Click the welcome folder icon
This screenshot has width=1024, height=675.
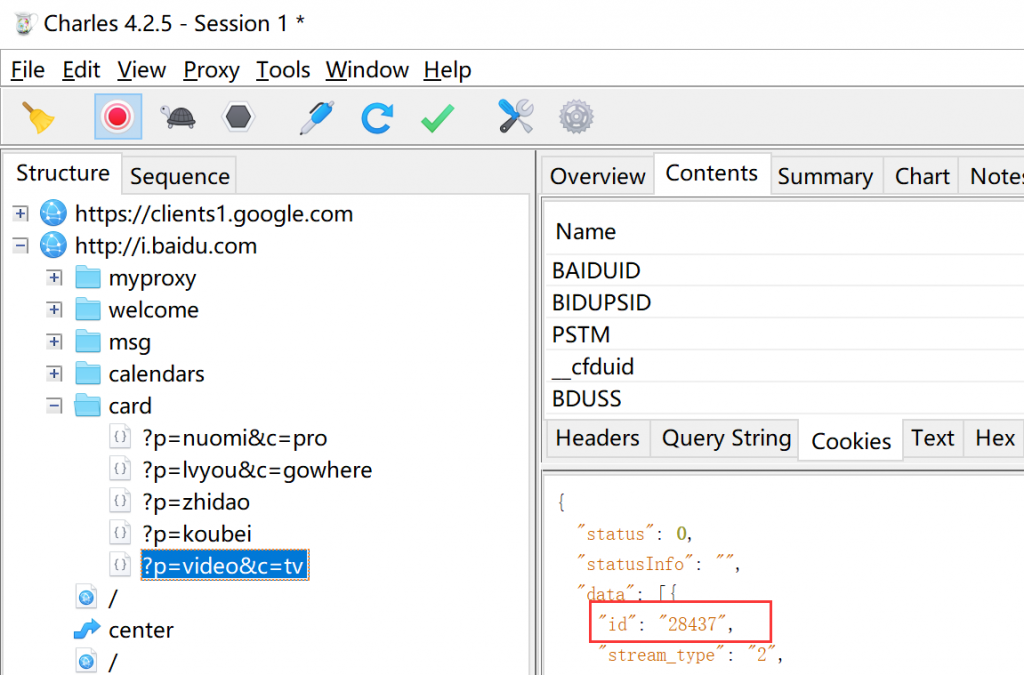(88, 309)
